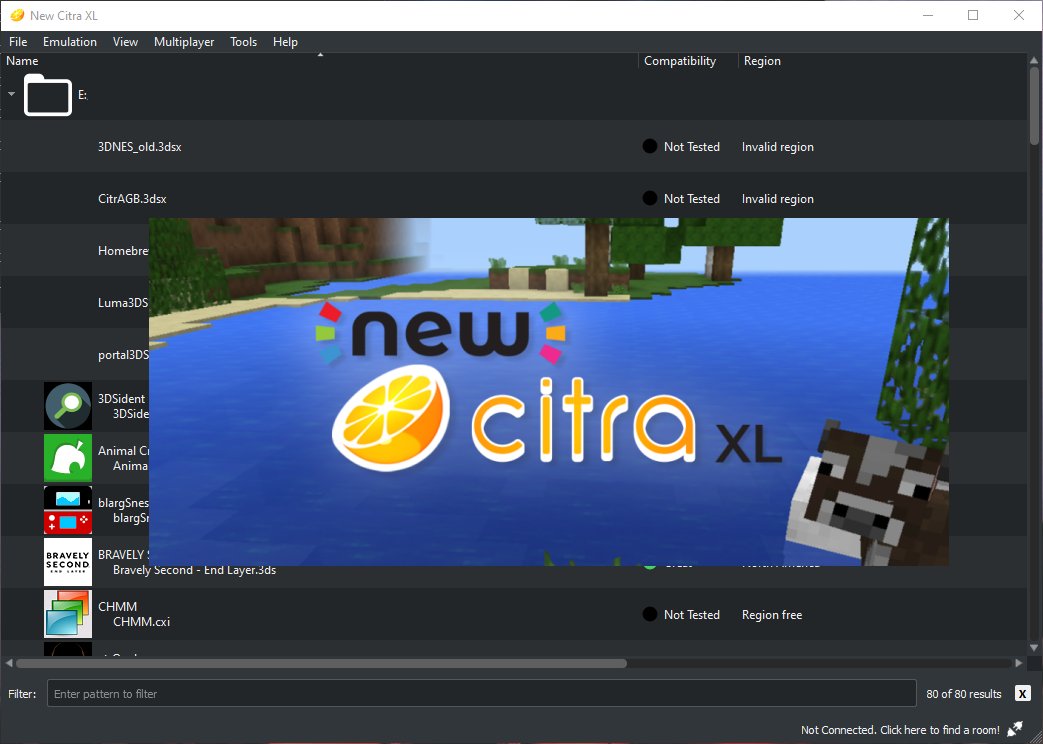Image resolution: width=1043 pixels, height=744 pixels.
Task: Click the filter pattern input field
Action: [x=480, y=693]
